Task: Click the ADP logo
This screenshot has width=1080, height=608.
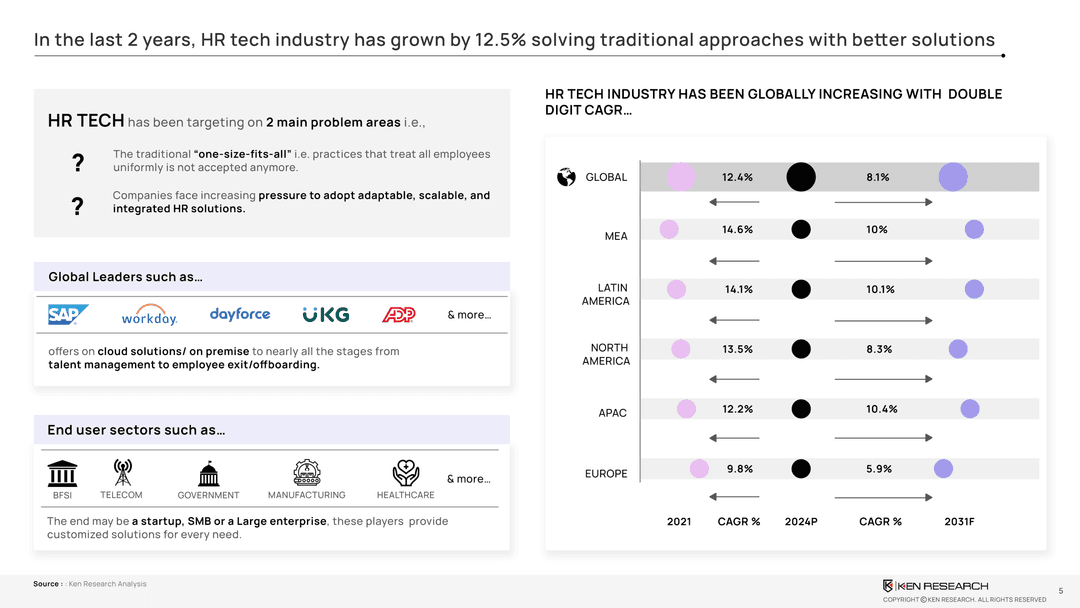Action: click(398, 315)
